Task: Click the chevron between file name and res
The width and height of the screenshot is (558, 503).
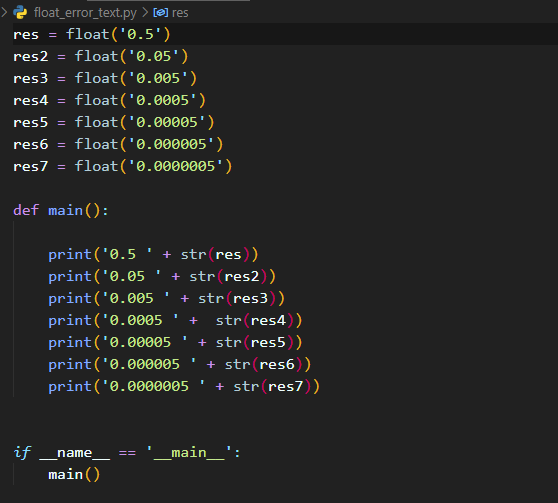Action: point(145,12)
